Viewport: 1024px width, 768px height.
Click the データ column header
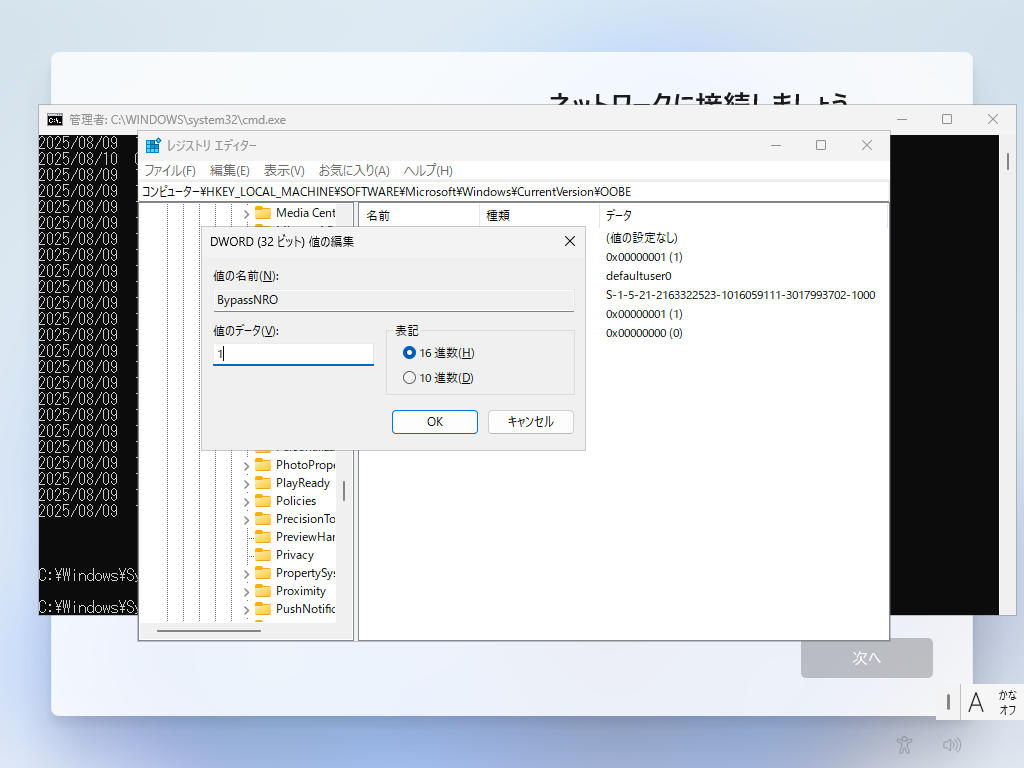click(743, 216)
